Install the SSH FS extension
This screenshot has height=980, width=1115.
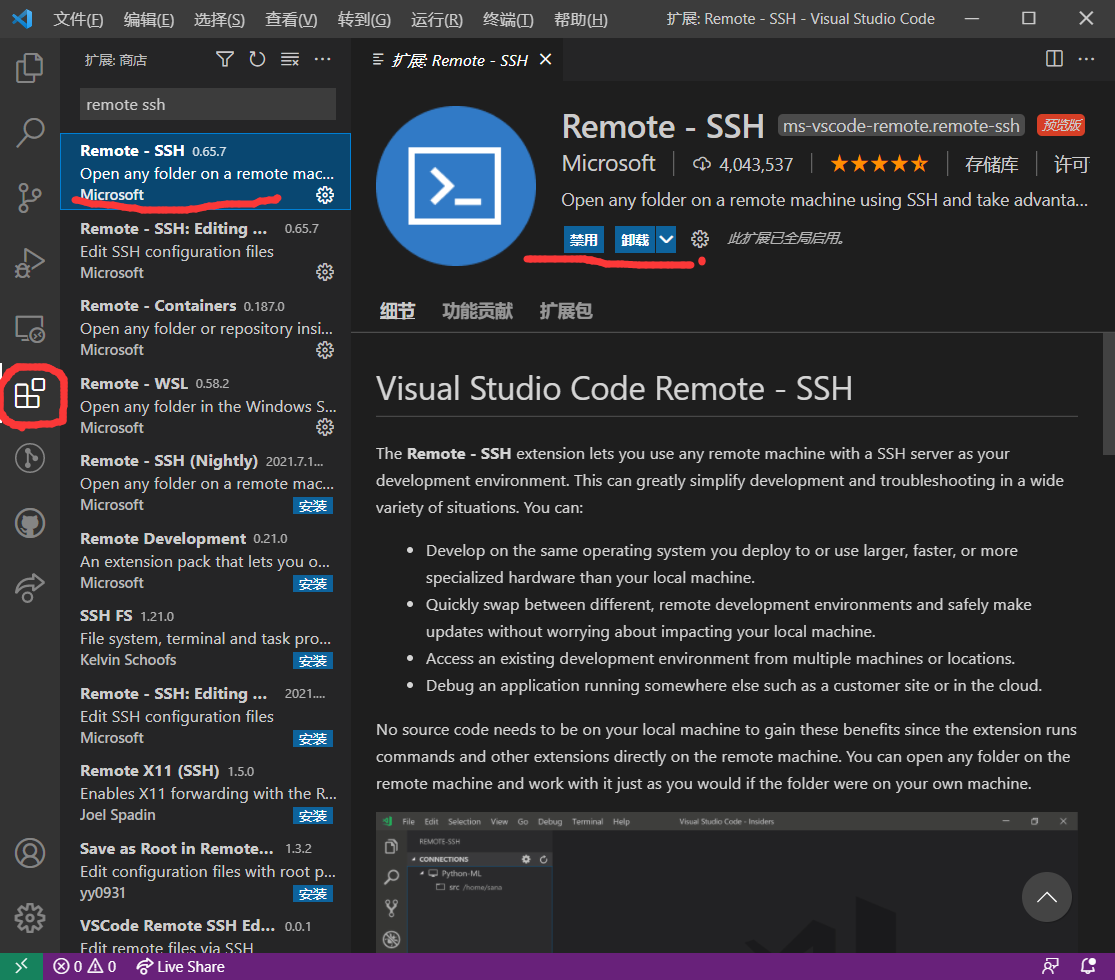[x=313, y=661]
